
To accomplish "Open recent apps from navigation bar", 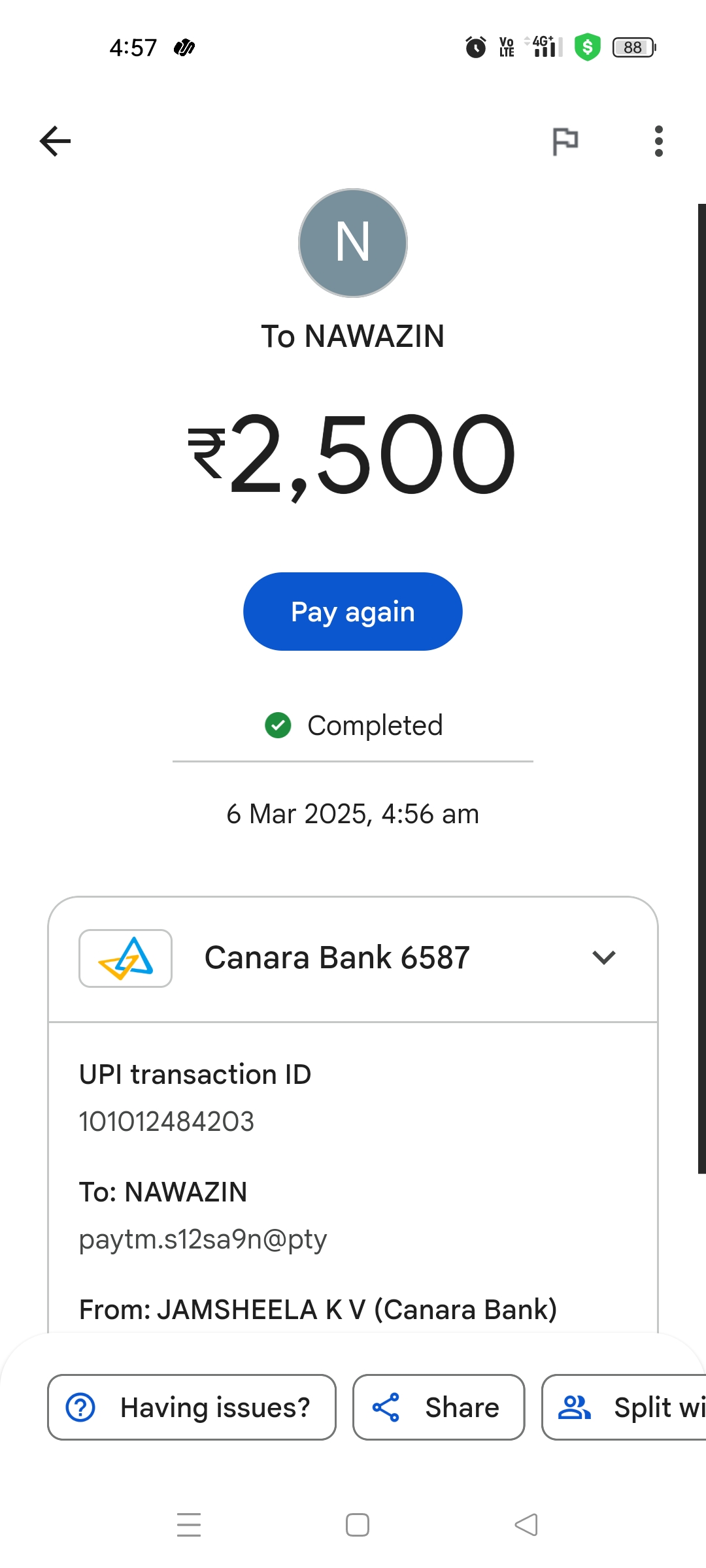I will 189,1524.
